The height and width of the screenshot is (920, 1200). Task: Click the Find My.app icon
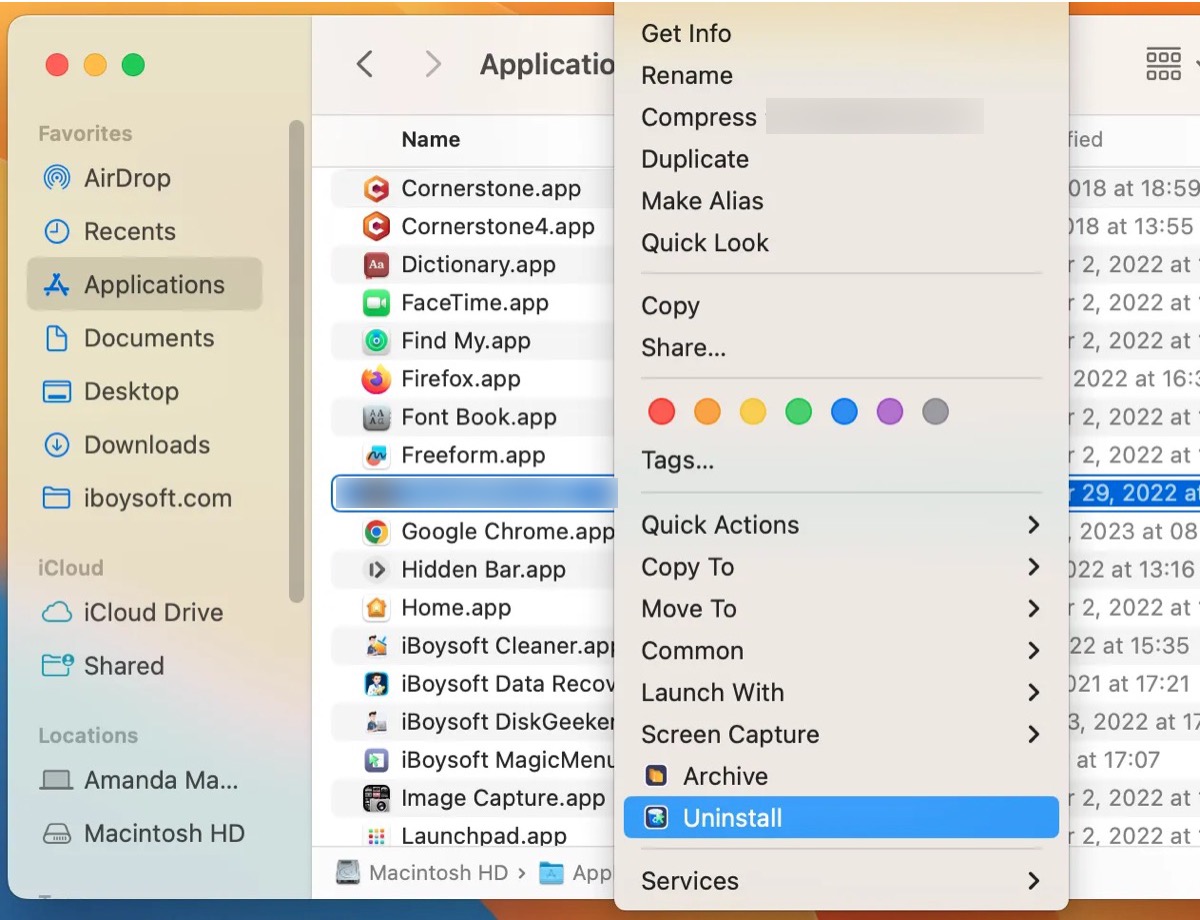376,342
